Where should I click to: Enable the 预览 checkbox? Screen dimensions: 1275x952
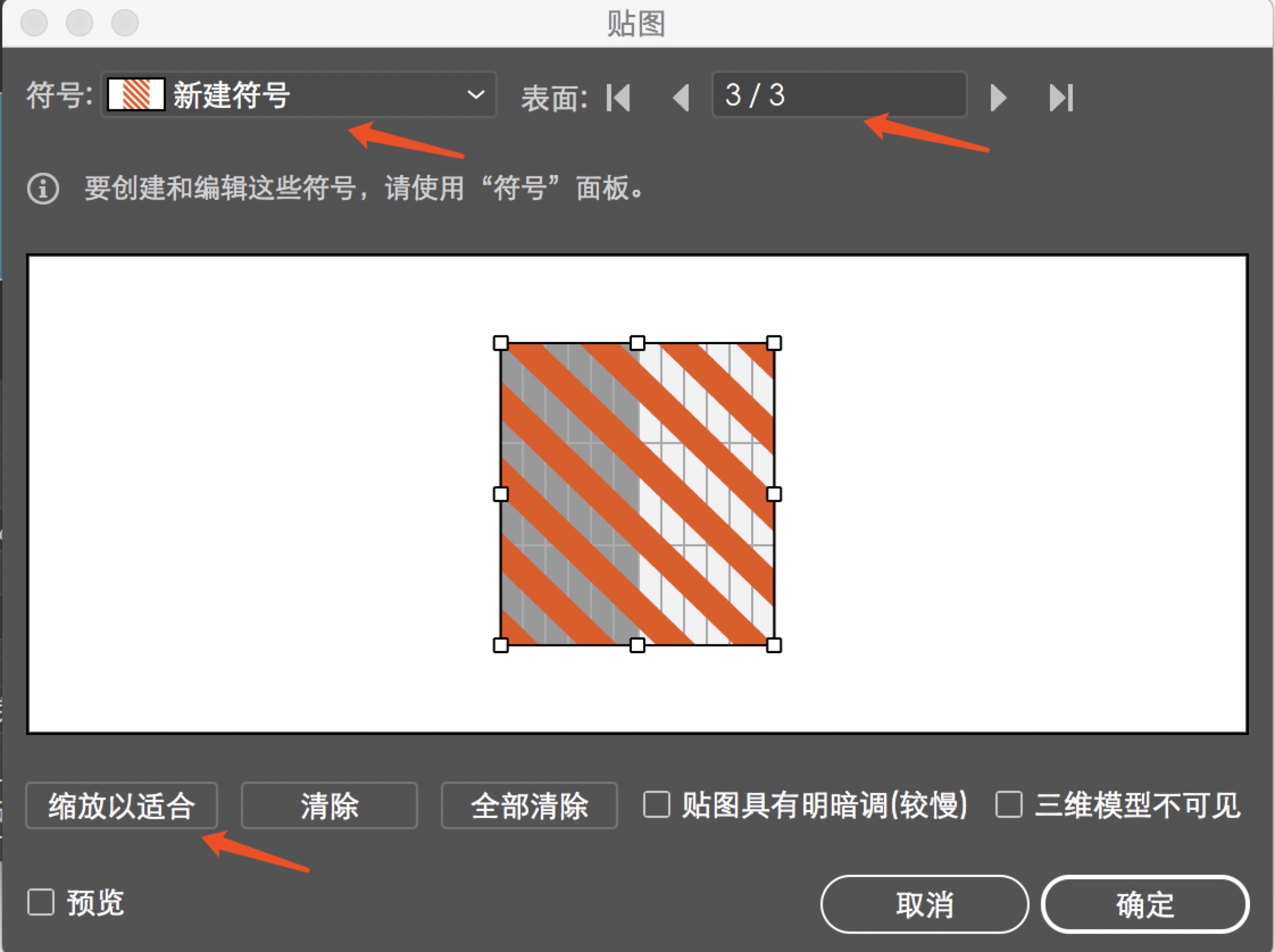[x=41, y=902]
